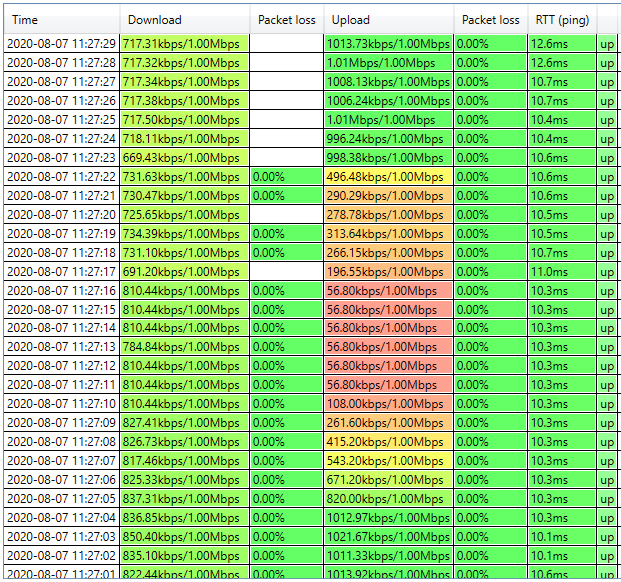Click the 1021.67kbps upload cell
Image resolution: width=621 pixels, height=582 pixels.
click(x=388, y=537)
